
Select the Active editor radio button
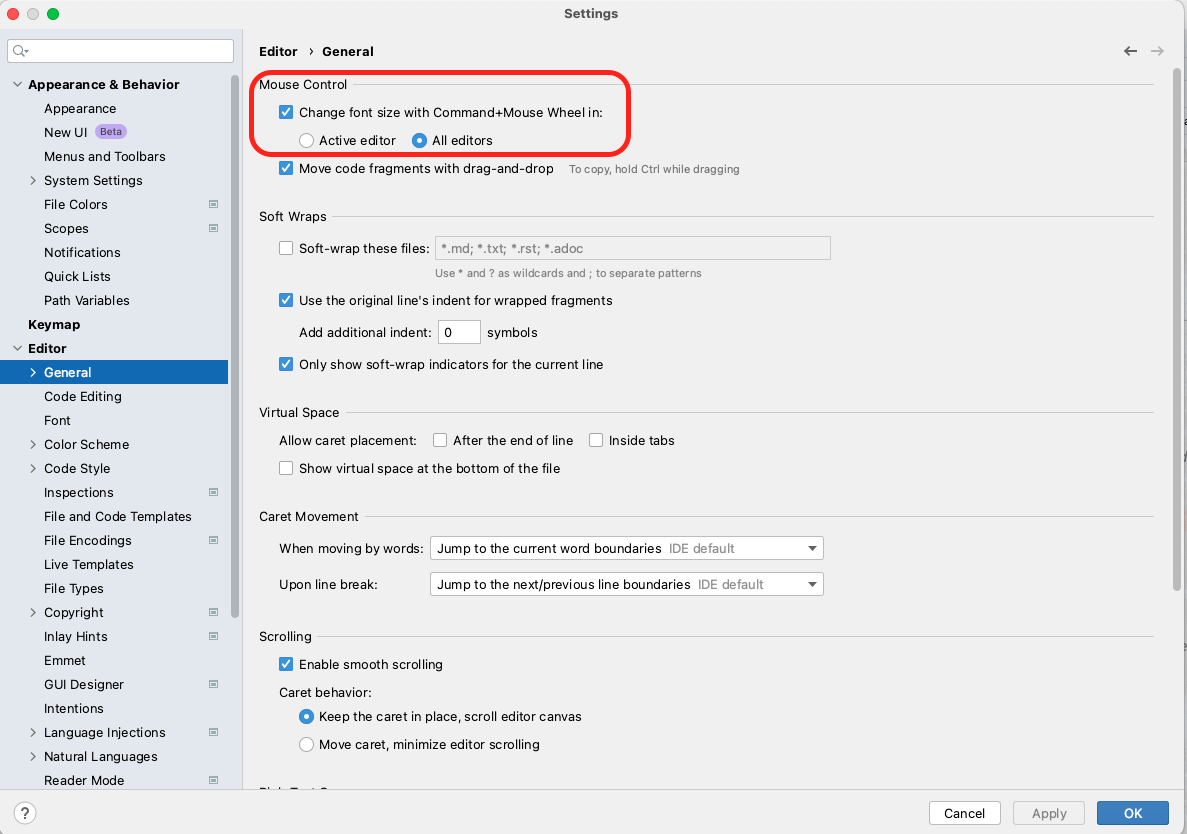pos(306,140)
